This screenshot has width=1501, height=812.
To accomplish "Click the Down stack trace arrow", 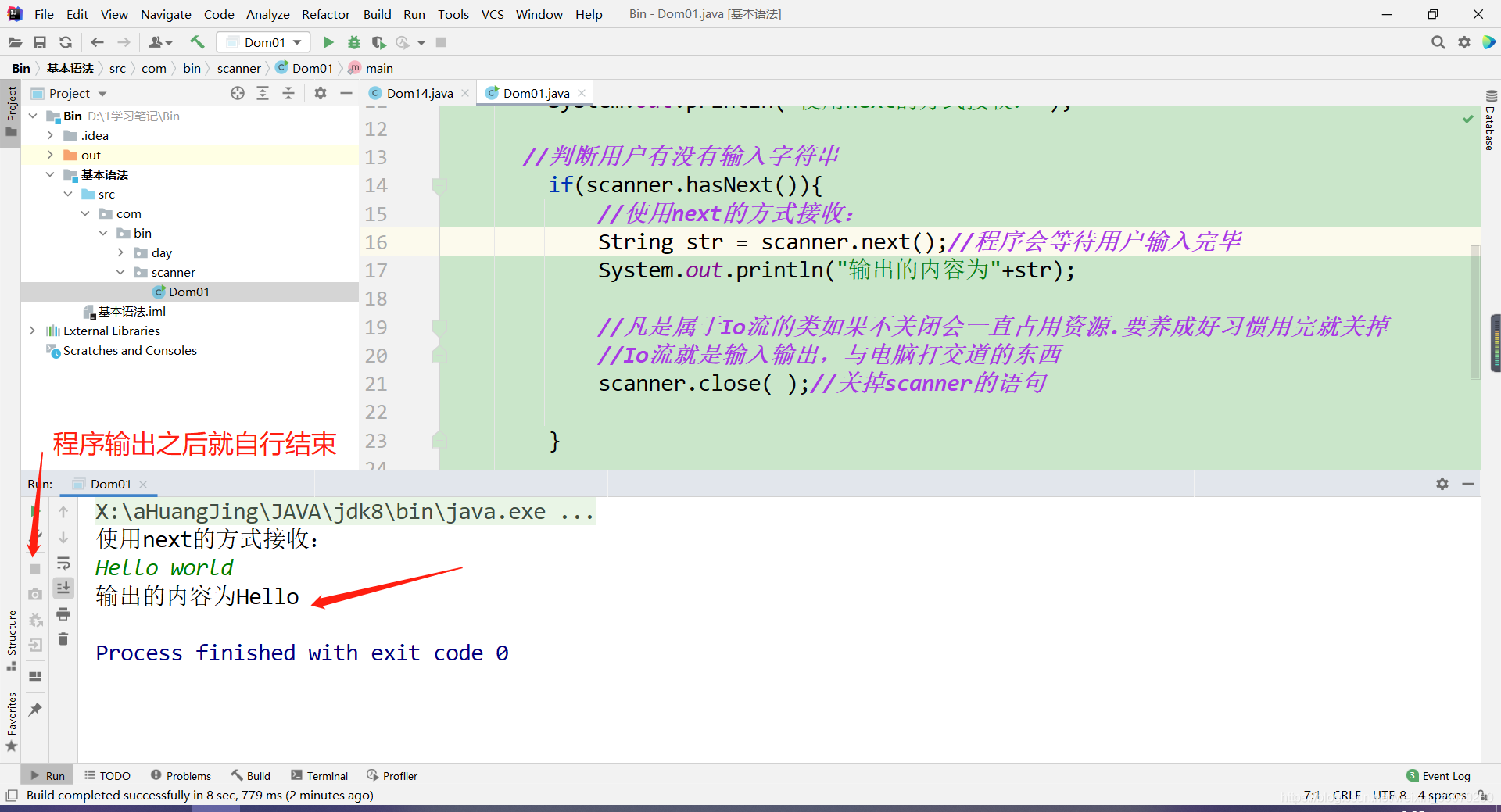I will pos(63,538).
